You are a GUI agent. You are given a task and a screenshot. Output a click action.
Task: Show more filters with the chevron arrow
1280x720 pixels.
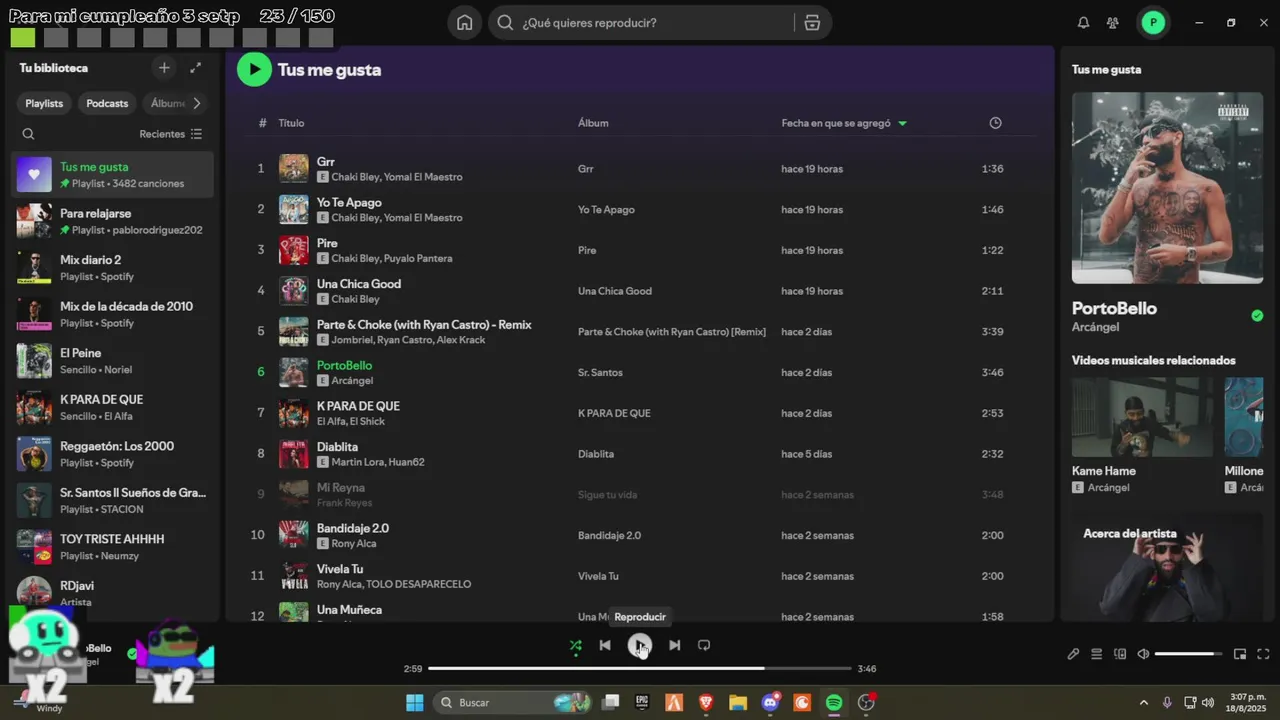[x=197, y=103]
